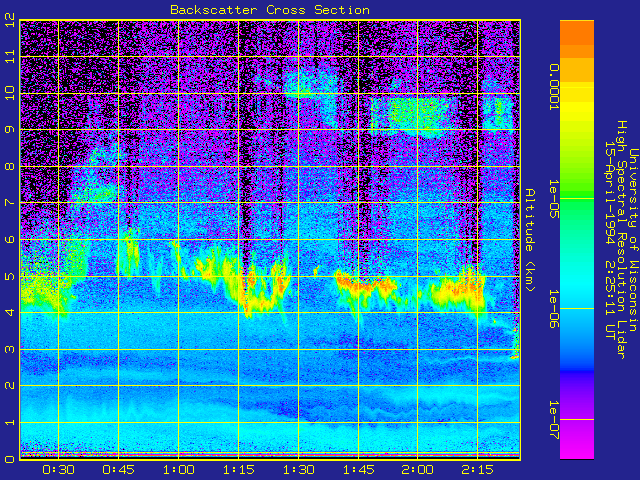Click the 'University of Wisconsin' text
Image resolution: width=640 pixels, height=480 pixels.
point(633,240)
